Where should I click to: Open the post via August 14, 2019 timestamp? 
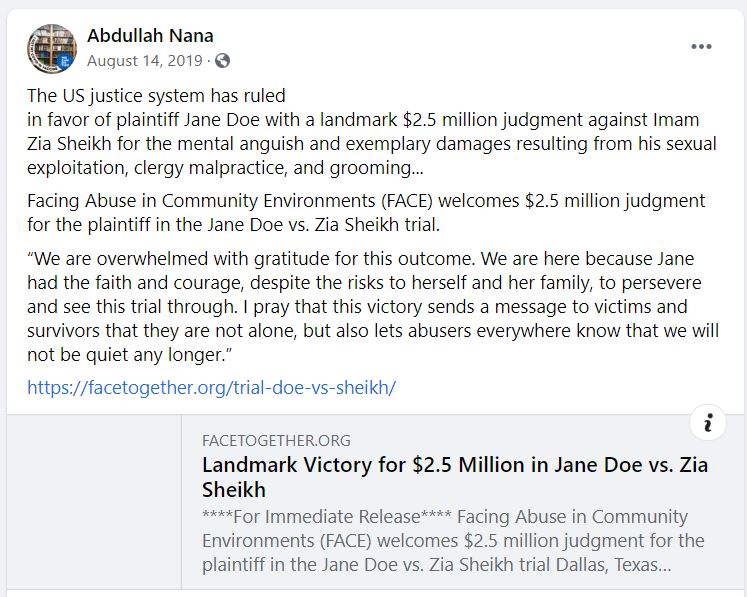[145, 61]
